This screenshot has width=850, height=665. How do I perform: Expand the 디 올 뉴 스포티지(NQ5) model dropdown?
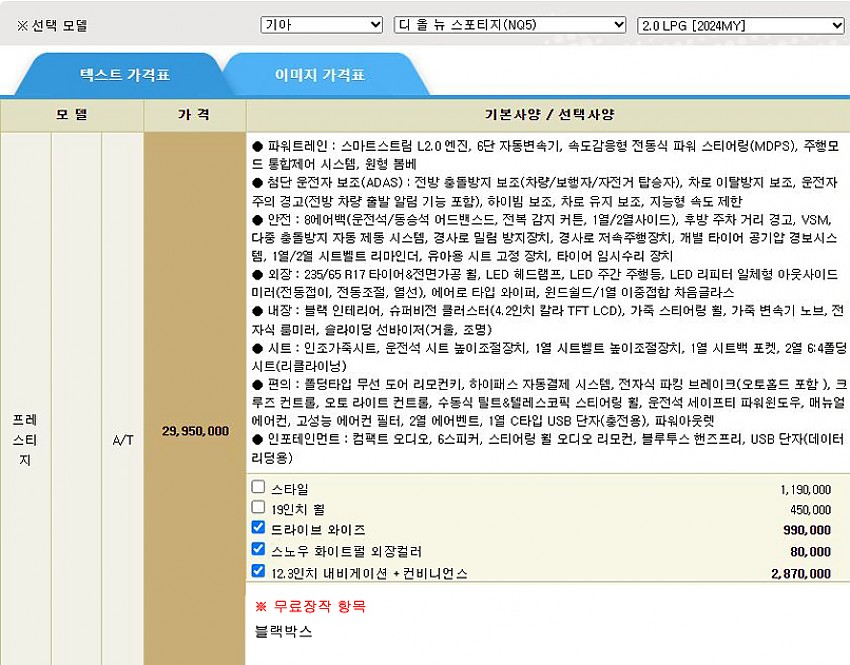click(x=510, y=25)
